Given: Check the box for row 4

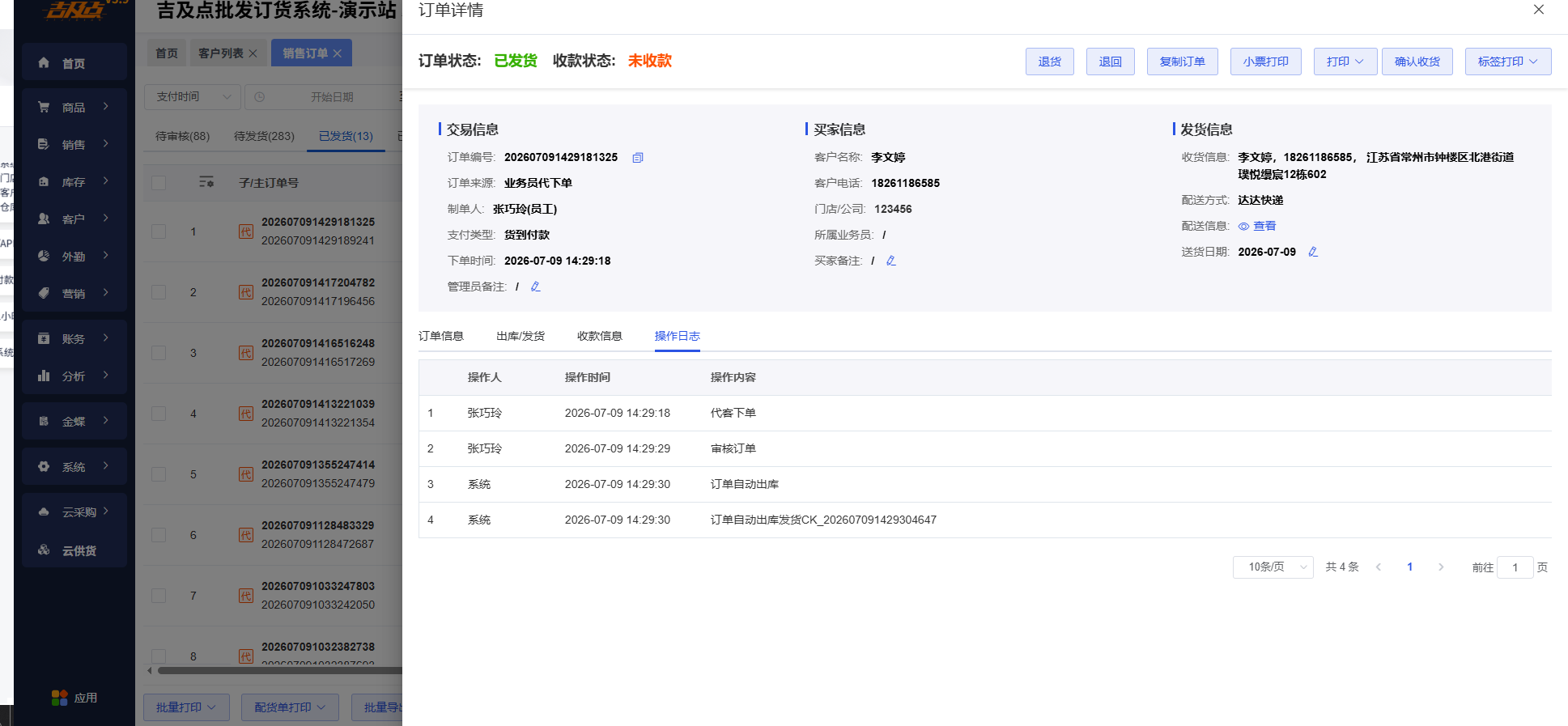Looking at the screenshot, I should [x=159, y=414].
